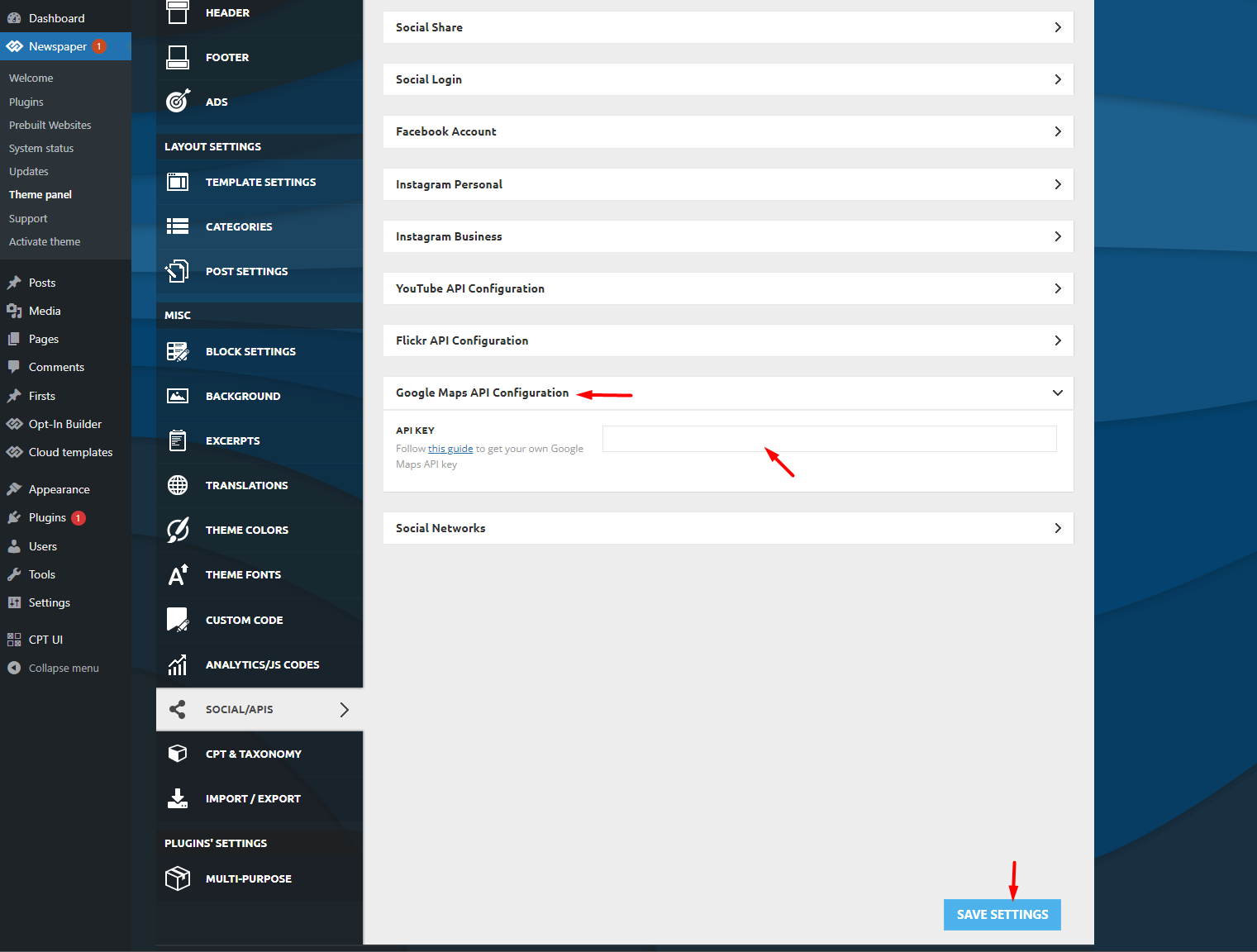Click the Posts pin icon
The width and height of the screenshot is (1257, 952).
click(x=14, y=283)
